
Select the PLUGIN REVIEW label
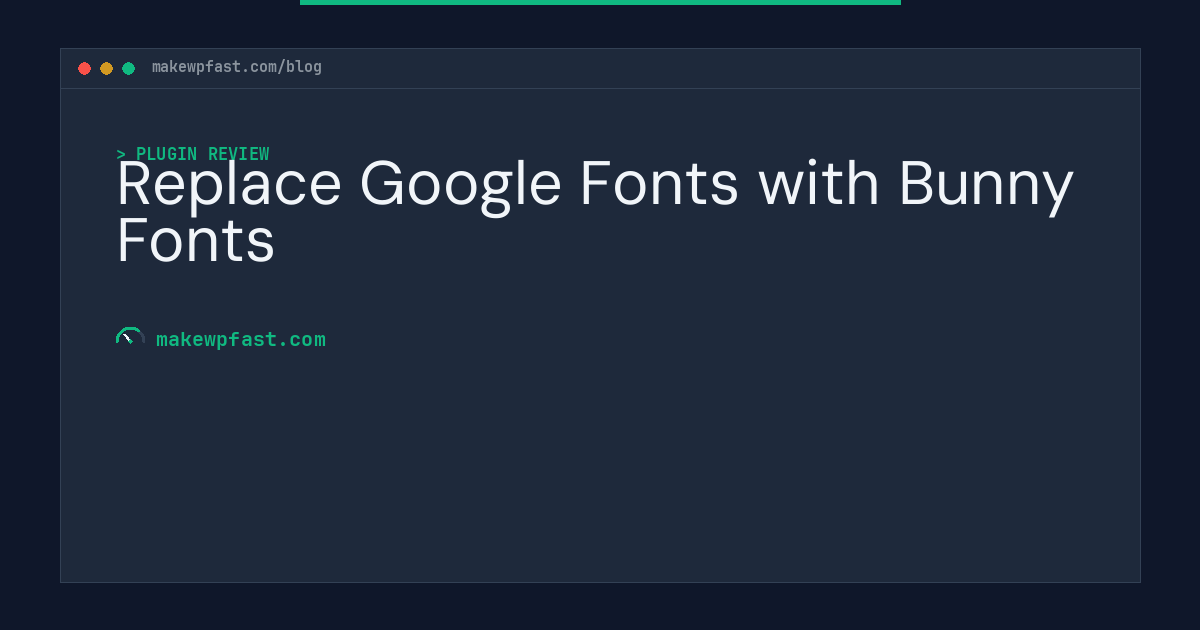point(203,154)
